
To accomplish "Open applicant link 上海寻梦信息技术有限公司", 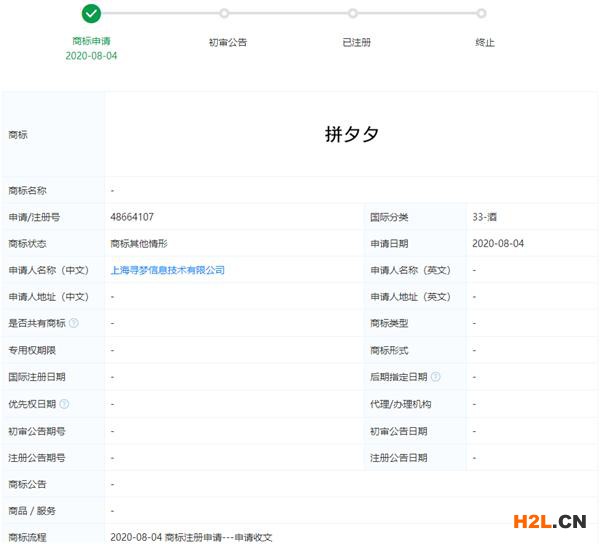I will click(x=167, y=270).
